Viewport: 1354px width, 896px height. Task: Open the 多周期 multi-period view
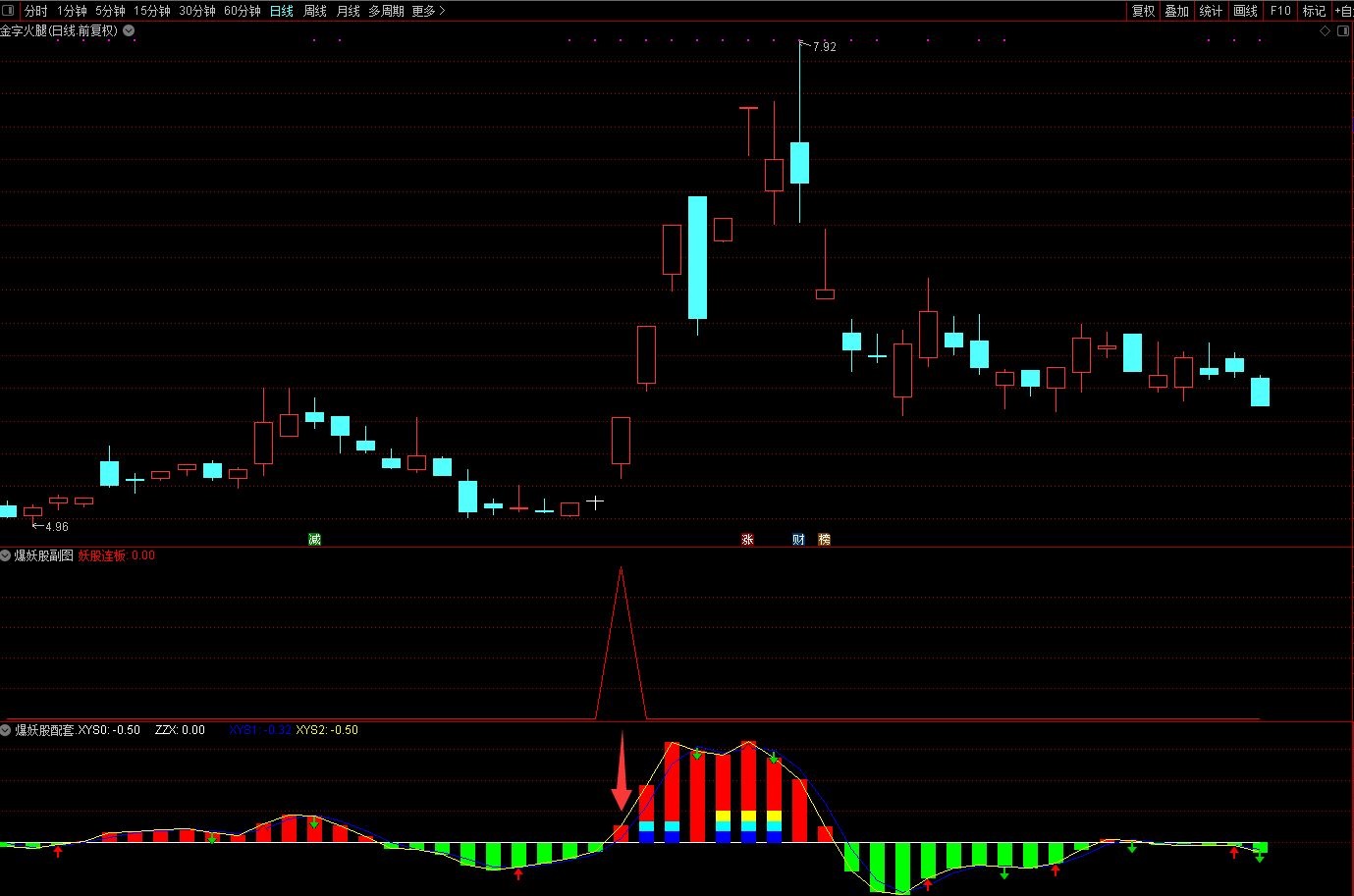point(387,11)
